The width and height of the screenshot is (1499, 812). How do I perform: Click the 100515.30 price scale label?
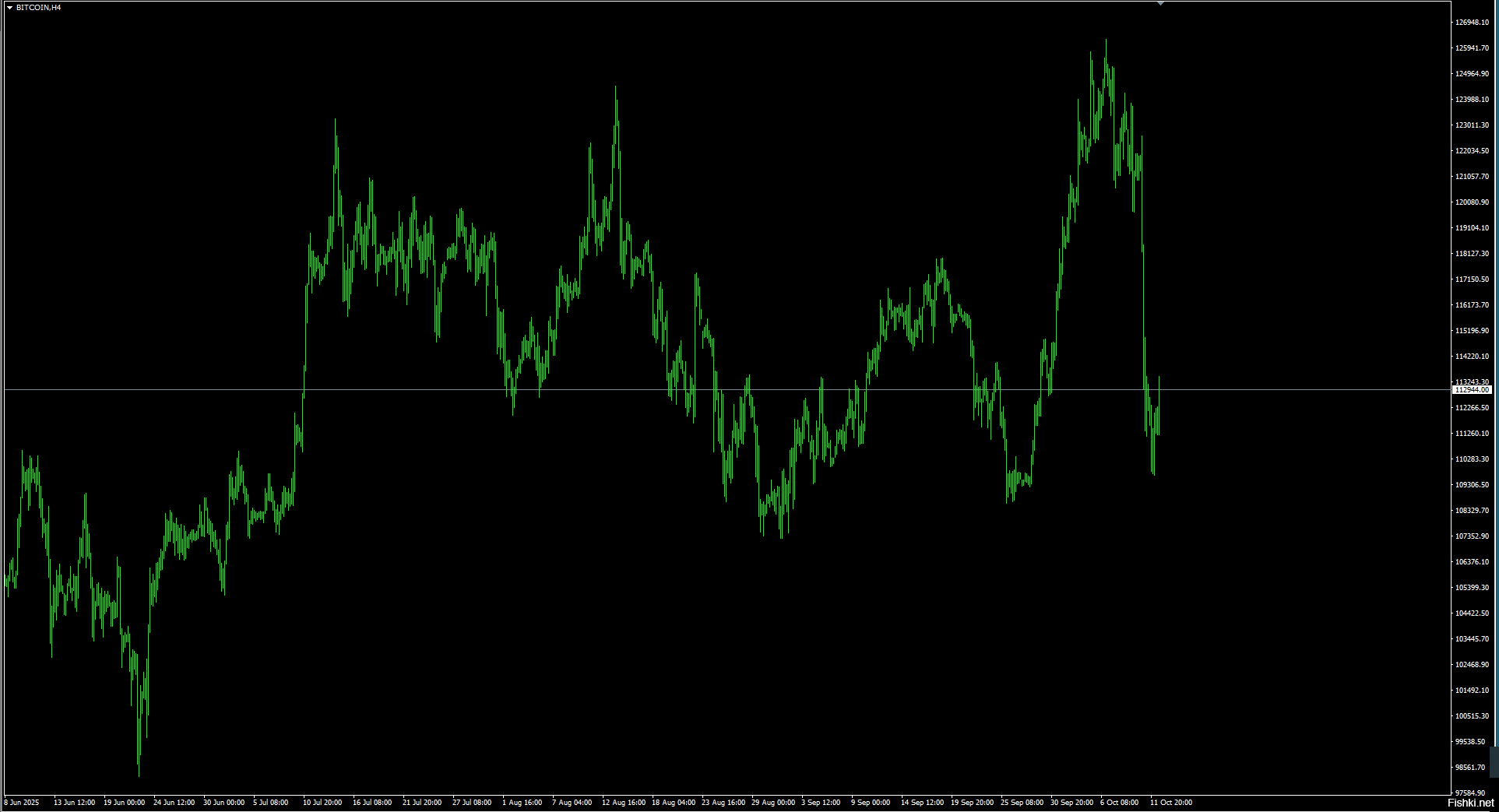point(1472,716)
